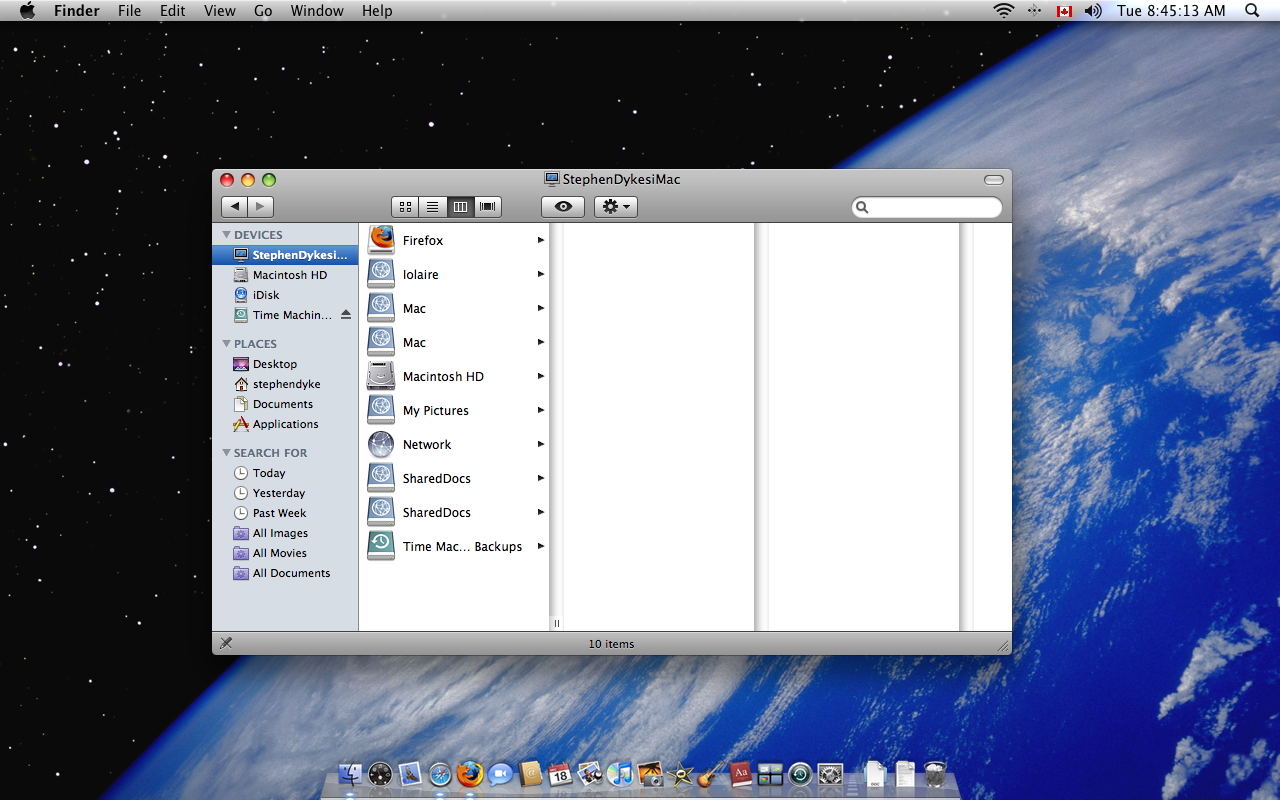Select All Documents in the sidebar
The height and width of the screenshot is (800, 1280).
tap(285, 573)
